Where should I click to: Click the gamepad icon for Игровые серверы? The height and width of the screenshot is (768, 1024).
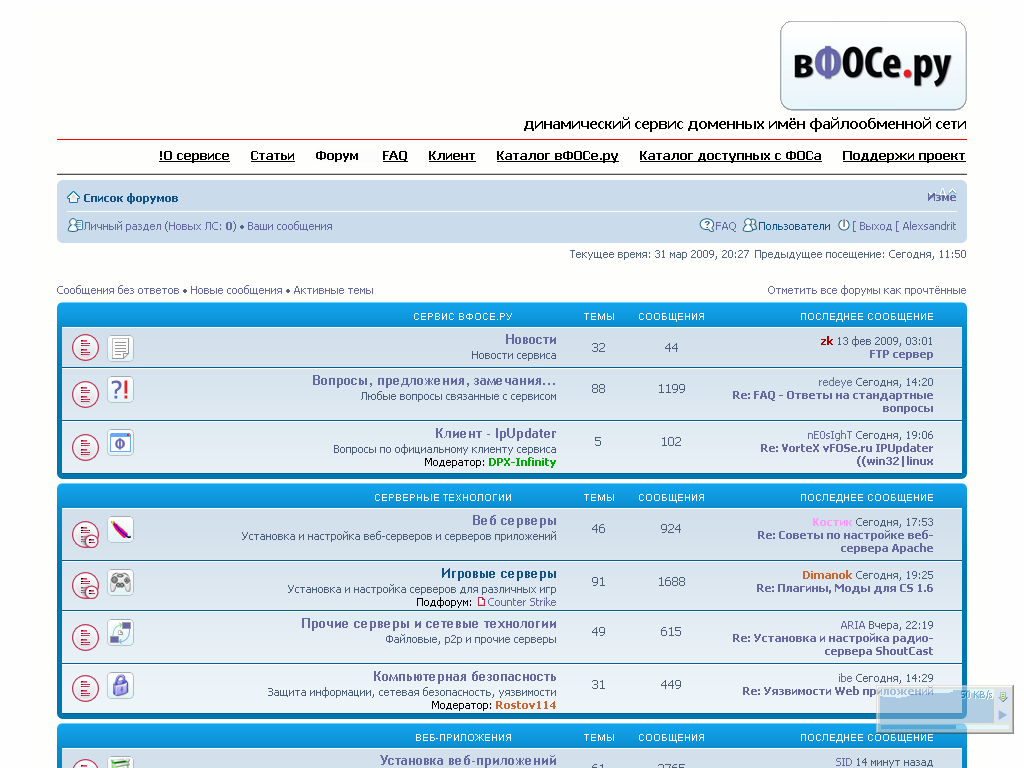(120, 582)
